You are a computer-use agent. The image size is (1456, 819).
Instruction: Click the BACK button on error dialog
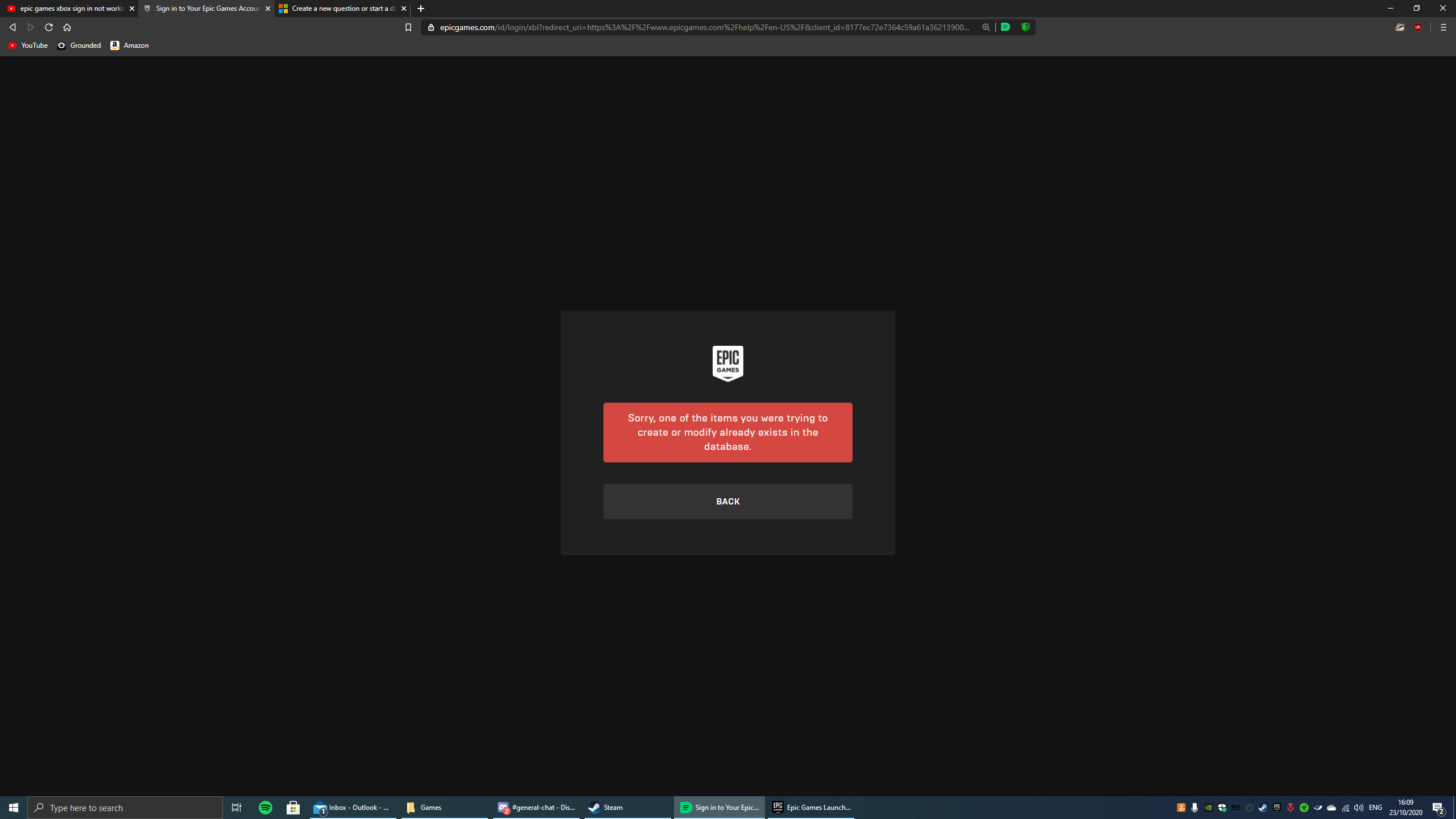click(x=727, y=501)
